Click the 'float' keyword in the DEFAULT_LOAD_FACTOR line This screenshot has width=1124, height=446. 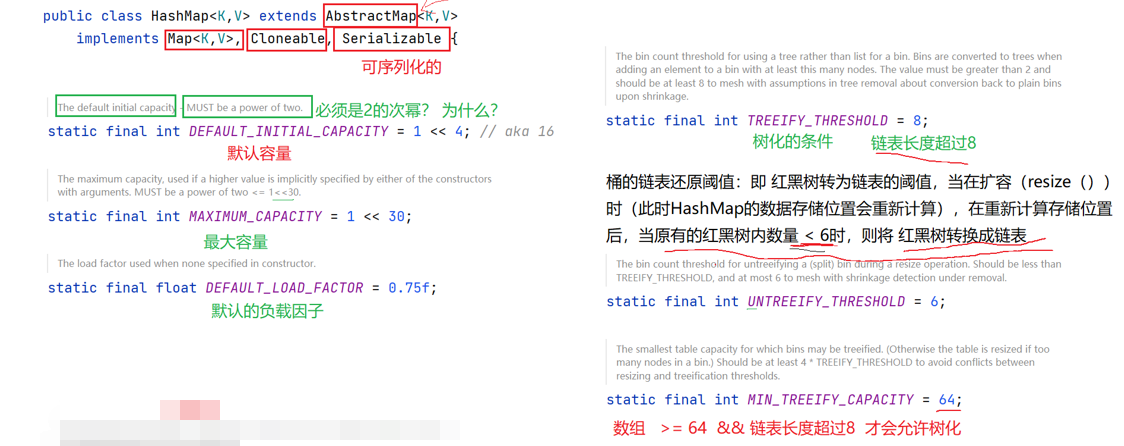tap(176, 288)
